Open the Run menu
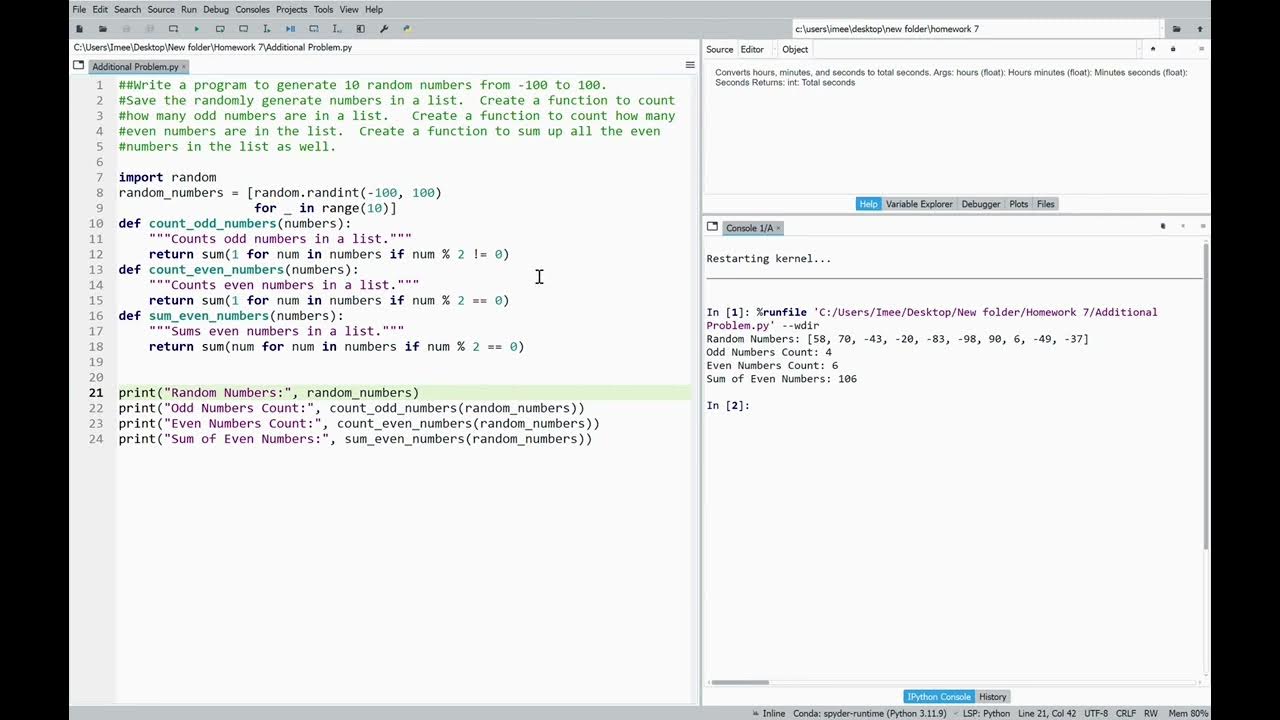 (189, 9)
